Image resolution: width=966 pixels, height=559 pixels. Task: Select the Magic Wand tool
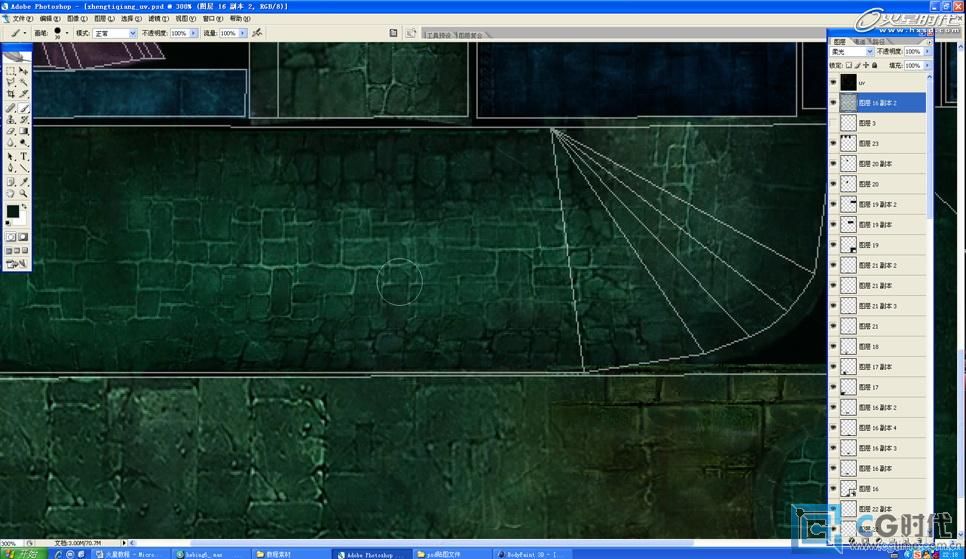coord(23,83)
